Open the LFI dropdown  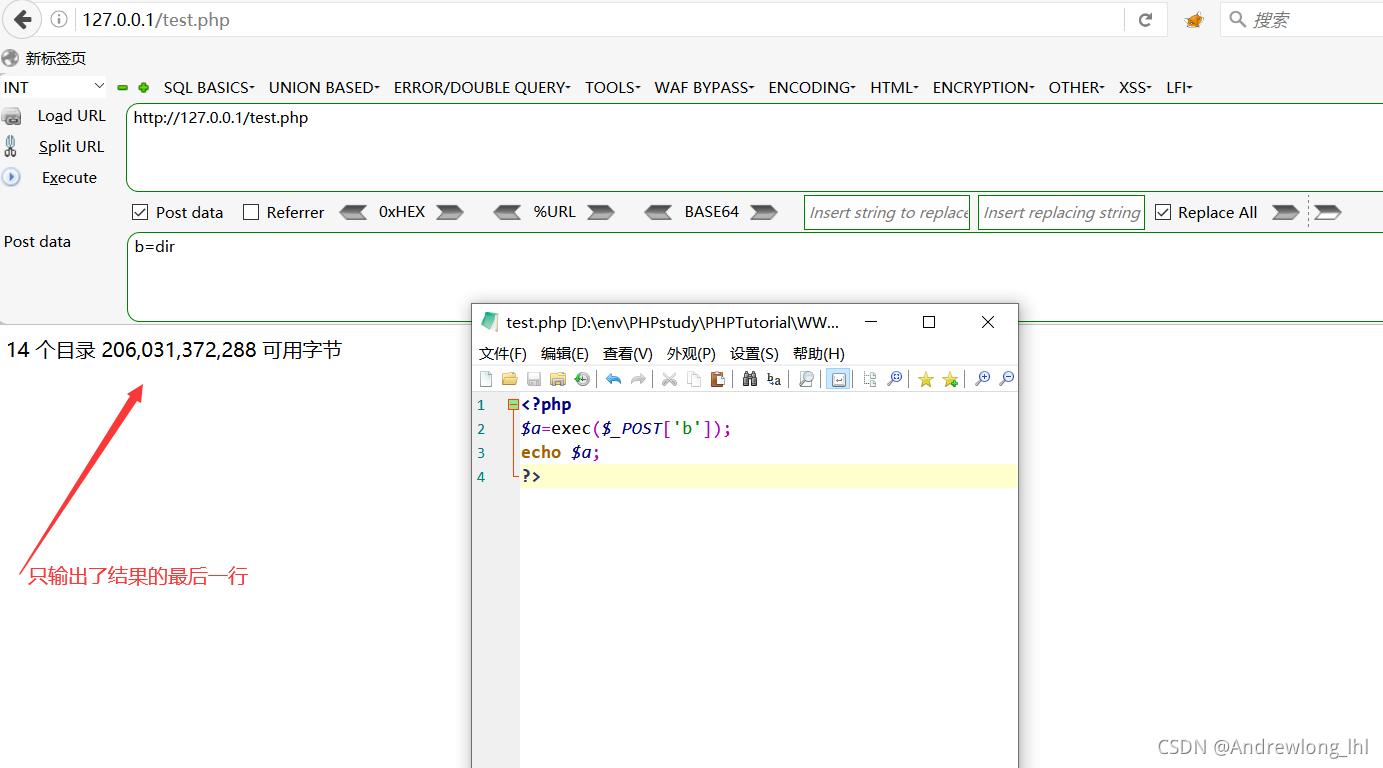(1179, 88)
